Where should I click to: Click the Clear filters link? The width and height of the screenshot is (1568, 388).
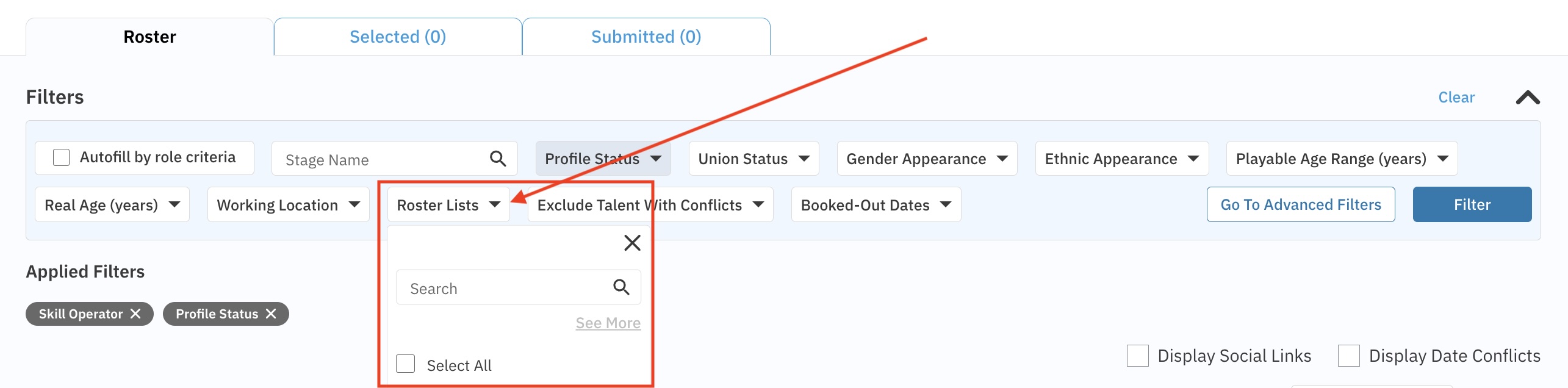(1456, 98)
